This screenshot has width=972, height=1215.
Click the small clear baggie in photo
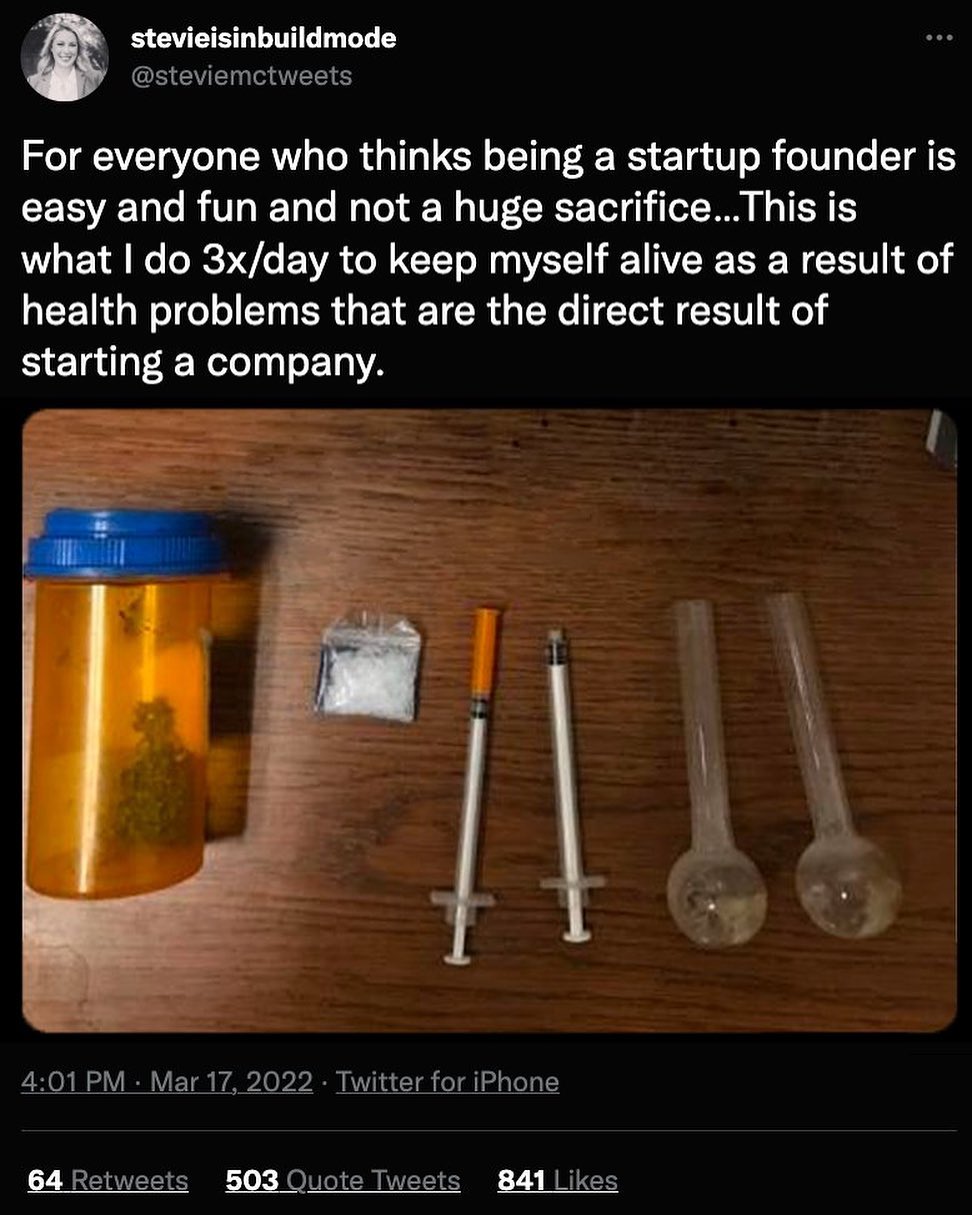pyautogui.click(x=369, y=668)
